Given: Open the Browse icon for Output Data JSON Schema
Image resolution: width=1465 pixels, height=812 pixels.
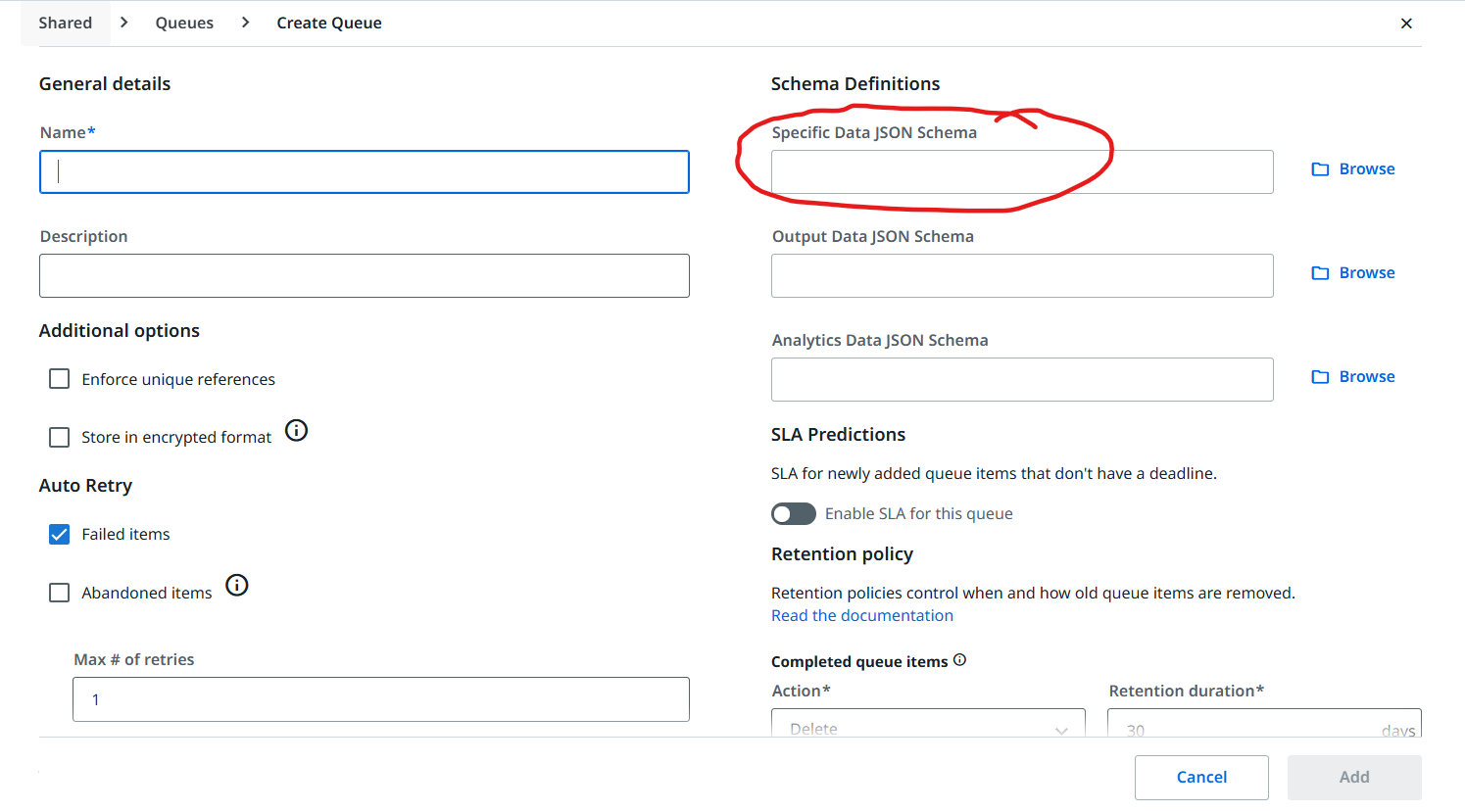Looking at the screenshot, I should tap(1319, 272).
